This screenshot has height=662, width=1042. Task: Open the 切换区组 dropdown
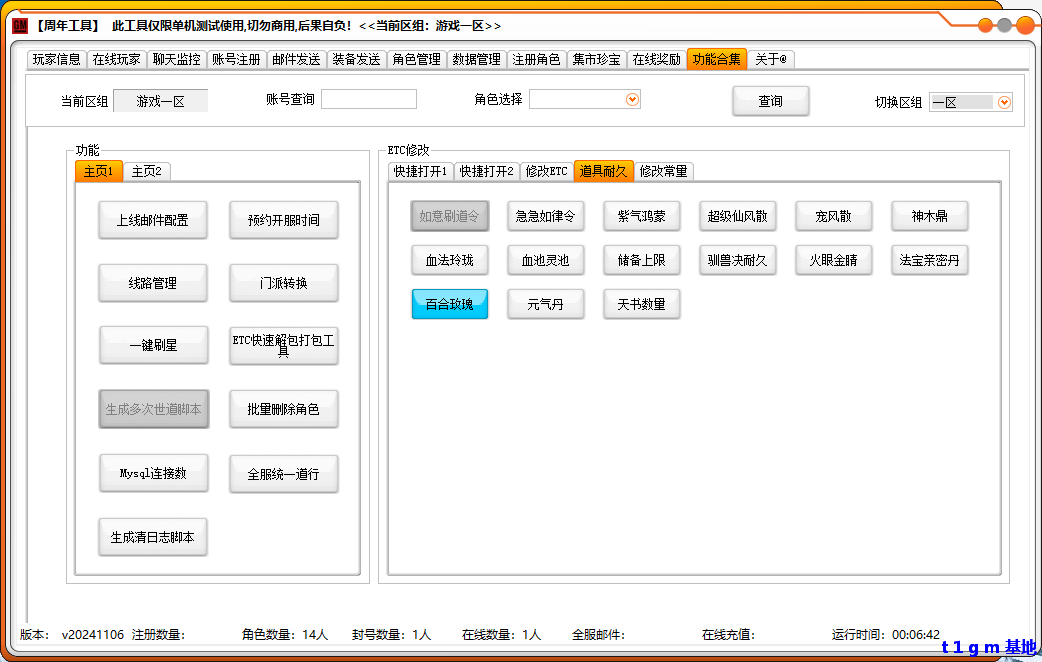pyautogui.click(x=1004, y=102)
